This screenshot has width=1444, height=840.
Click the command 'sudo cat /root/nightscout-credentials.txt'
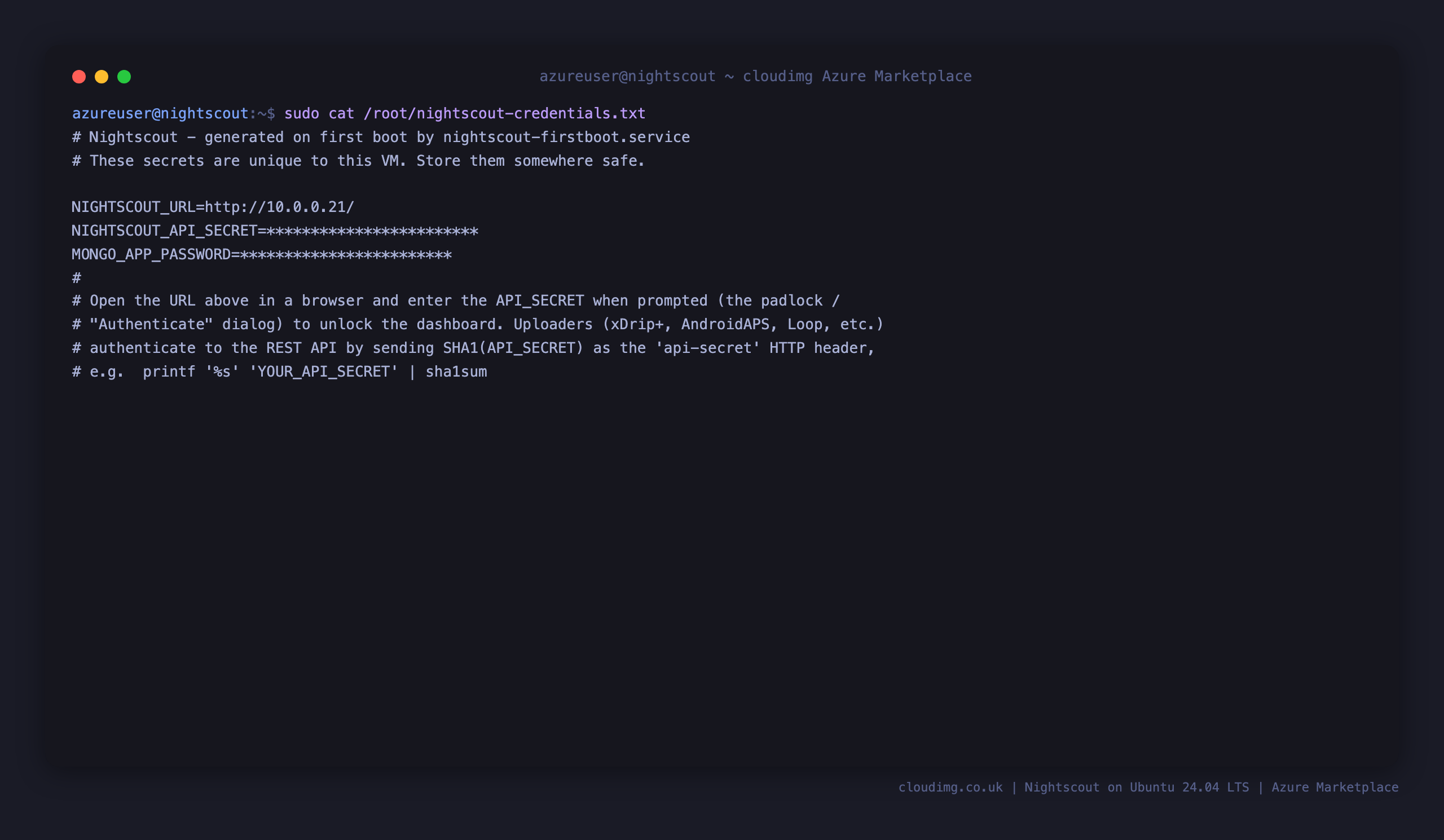tap(465, 113)
